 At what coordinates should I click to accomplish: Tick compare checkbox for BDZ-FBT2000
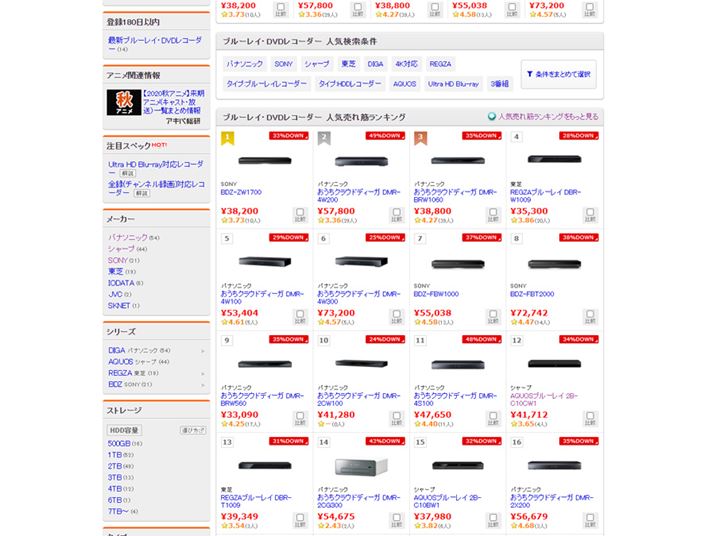(x=590, y=316)
